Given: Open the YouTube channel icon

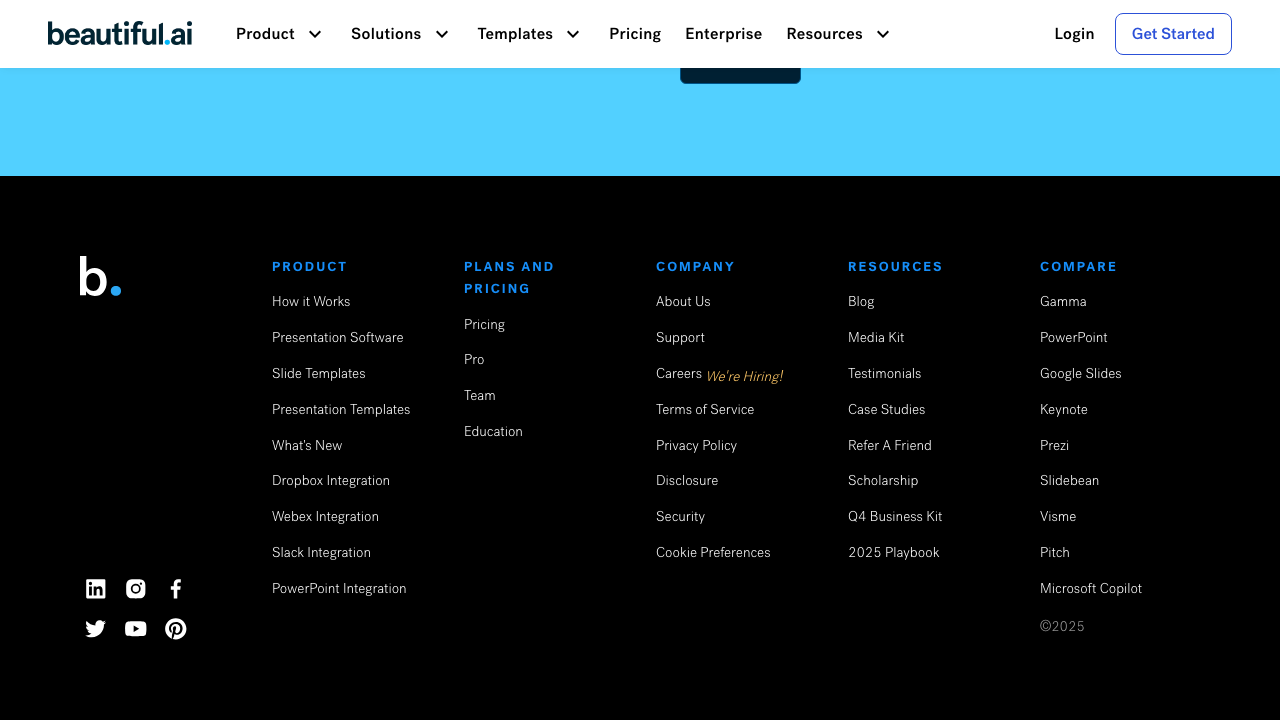Looking at the screenshot, I should (136, 629).
